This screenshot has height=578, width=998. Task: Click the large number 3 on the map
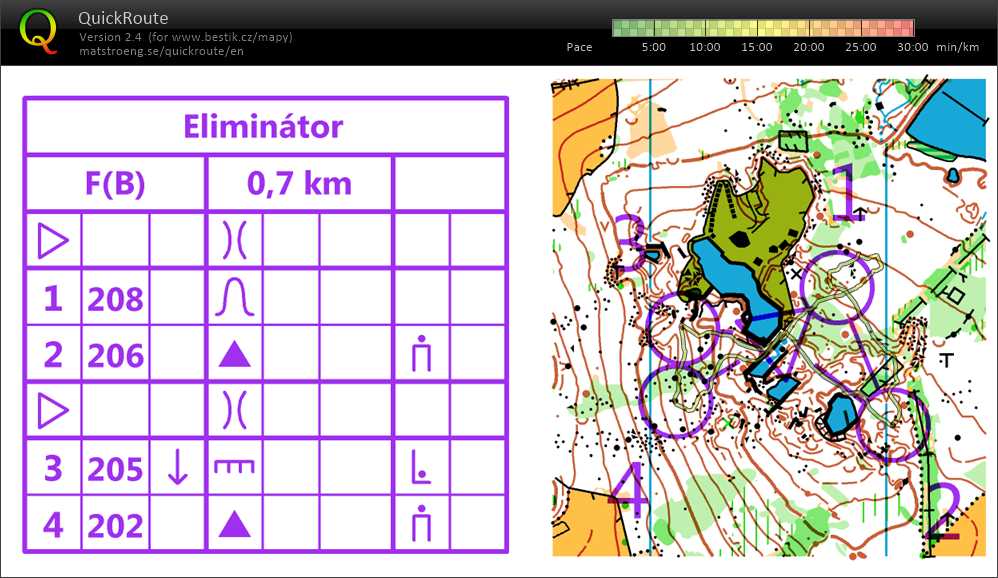point(630,245)
